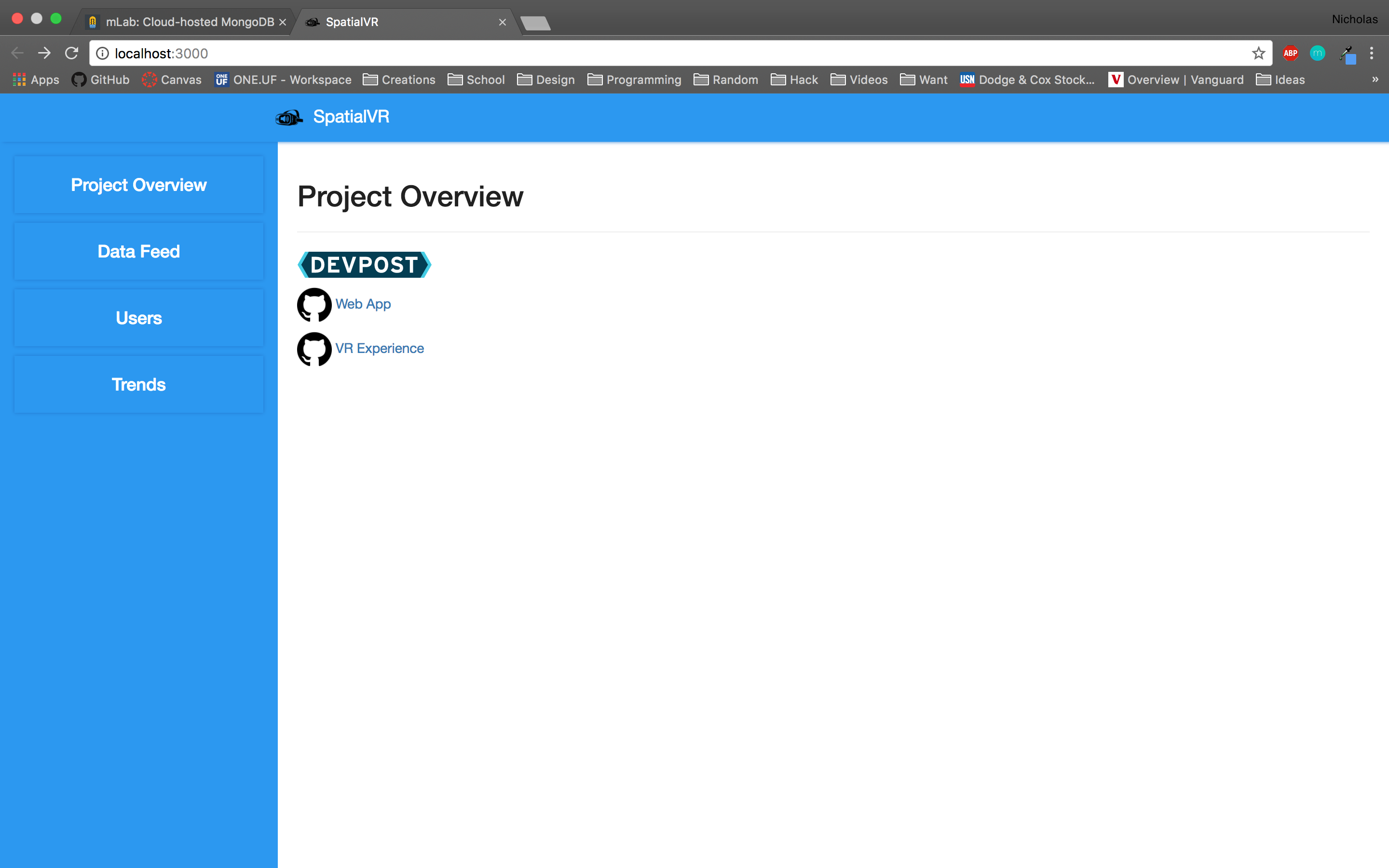Click GitHub icon beside Web App
The width and height of the screenshot is (1389, 868).
point(314,304)
